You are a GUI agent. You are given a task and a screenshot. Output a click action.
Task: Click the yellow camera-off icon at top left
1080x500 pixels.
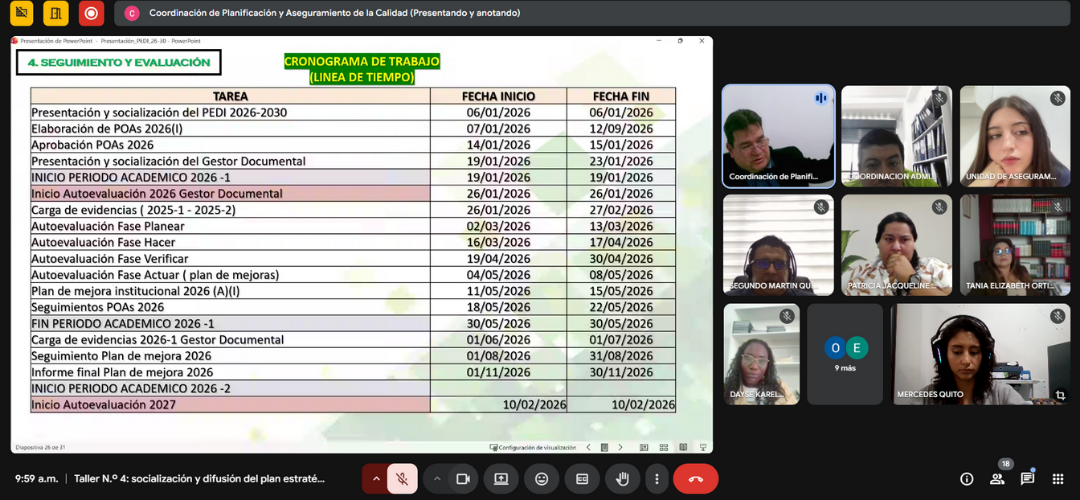pos(21,13)
